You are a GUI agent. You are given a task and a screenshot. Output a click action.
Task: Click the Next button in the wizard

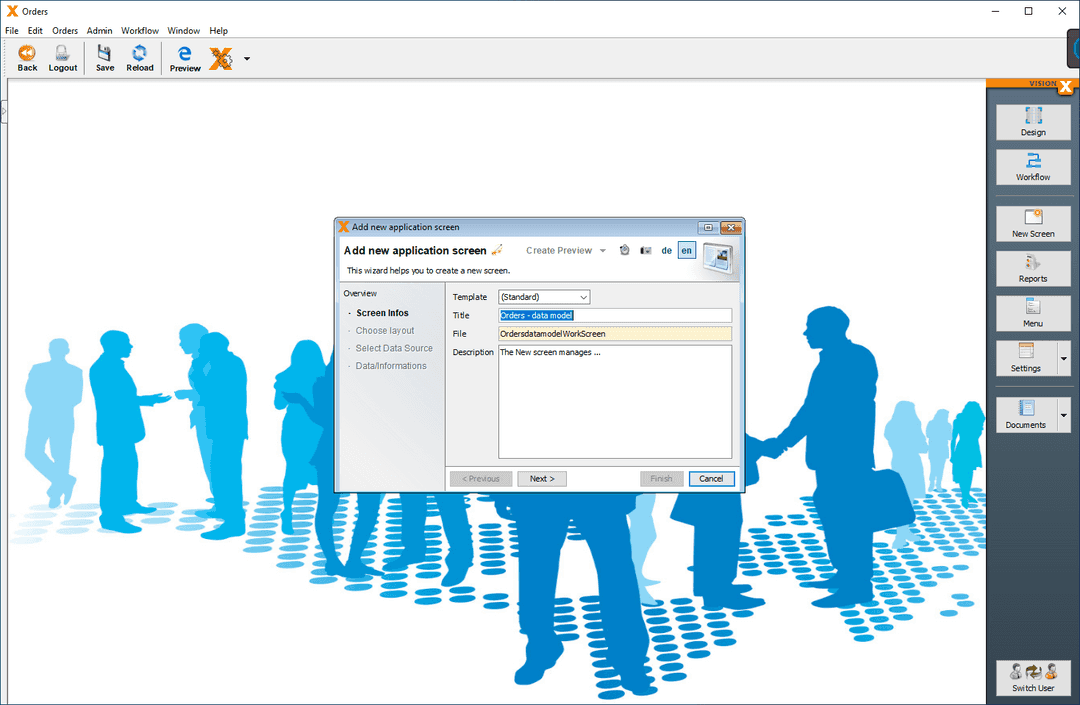coord(541,478)
